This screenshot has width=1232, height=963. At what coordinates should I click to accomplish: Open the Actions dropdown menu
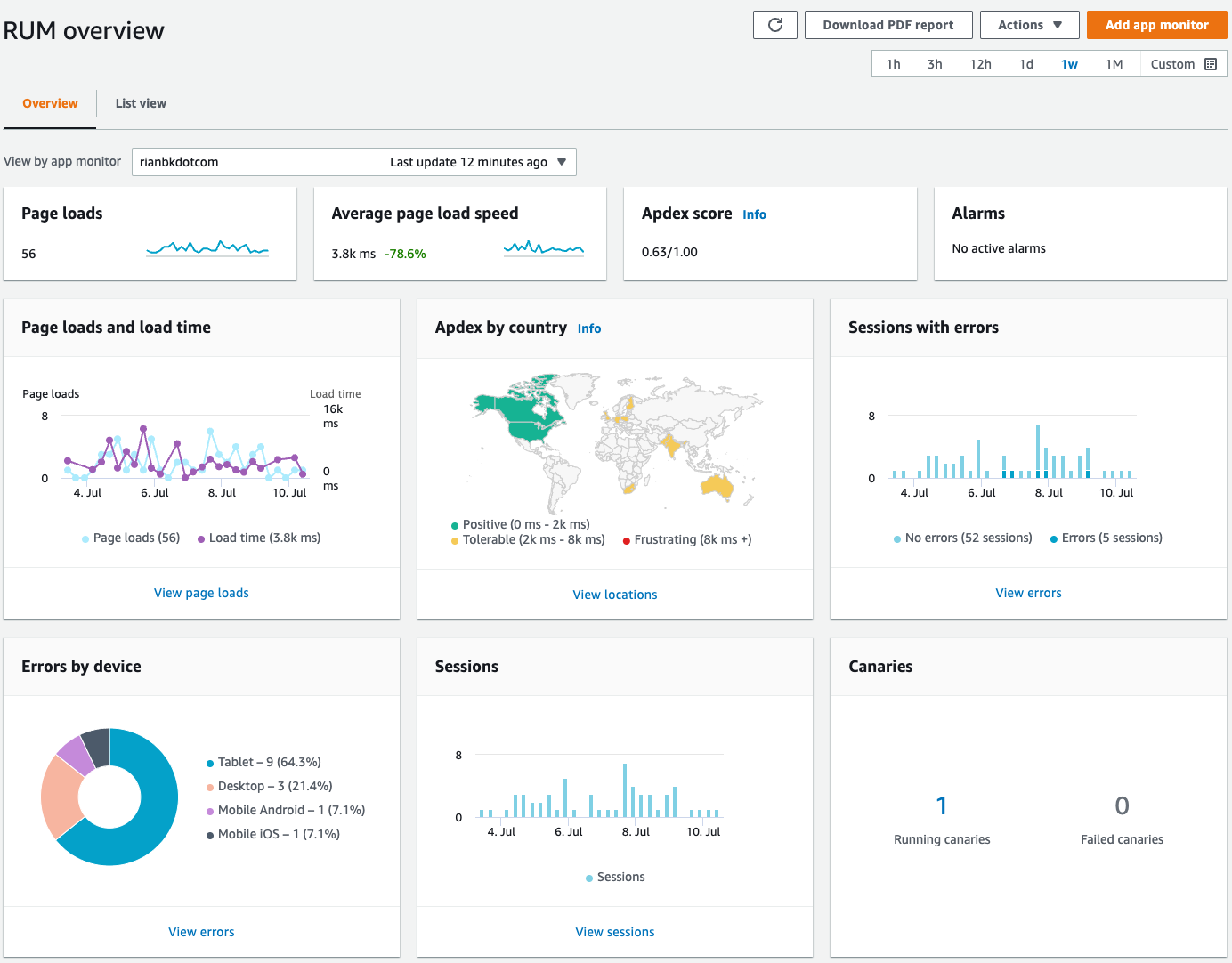pos(1029,25)
